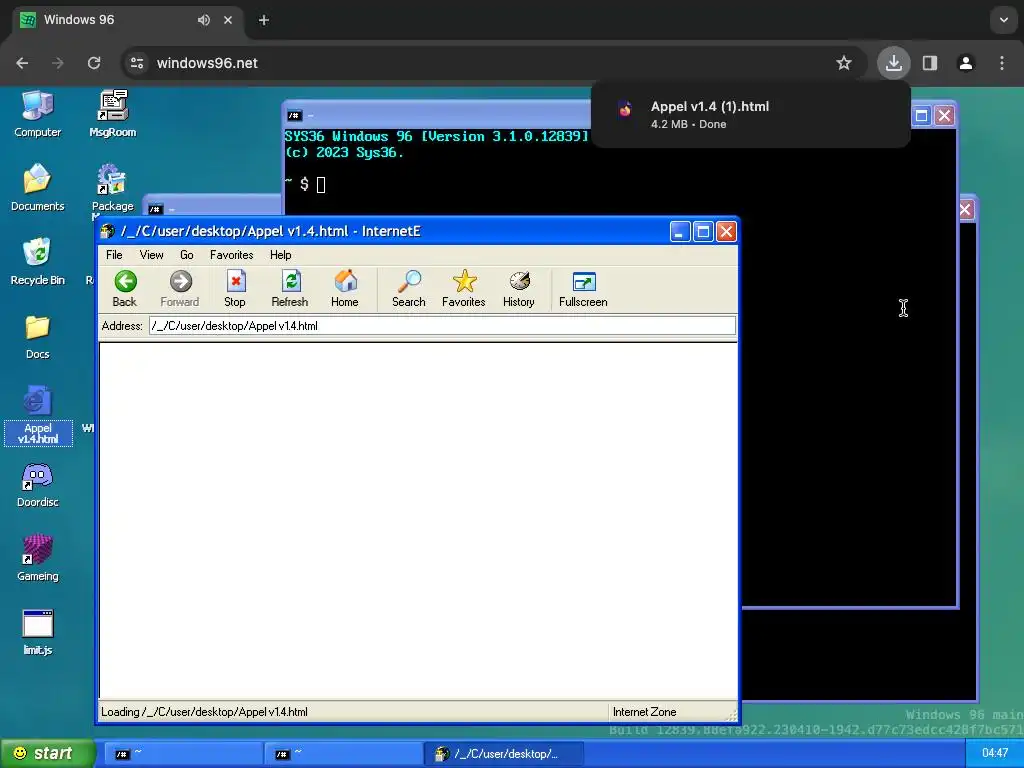
Task: Click the Internet Zone status bar entry
Action: coord(645,712)
